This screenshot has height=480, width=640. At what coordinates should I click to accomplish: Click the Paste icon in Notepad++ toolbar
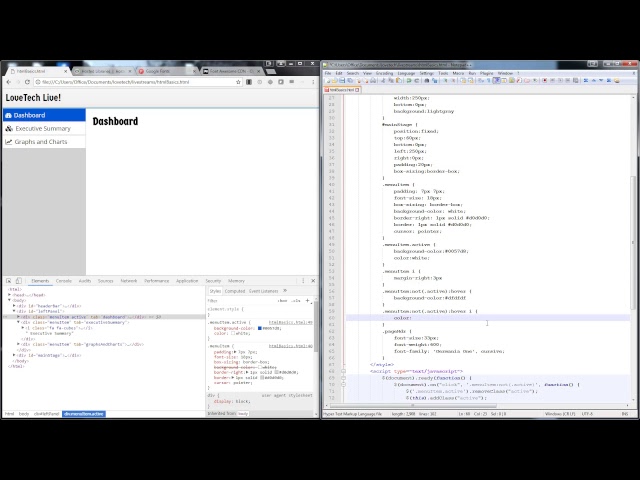click(399, 80)
